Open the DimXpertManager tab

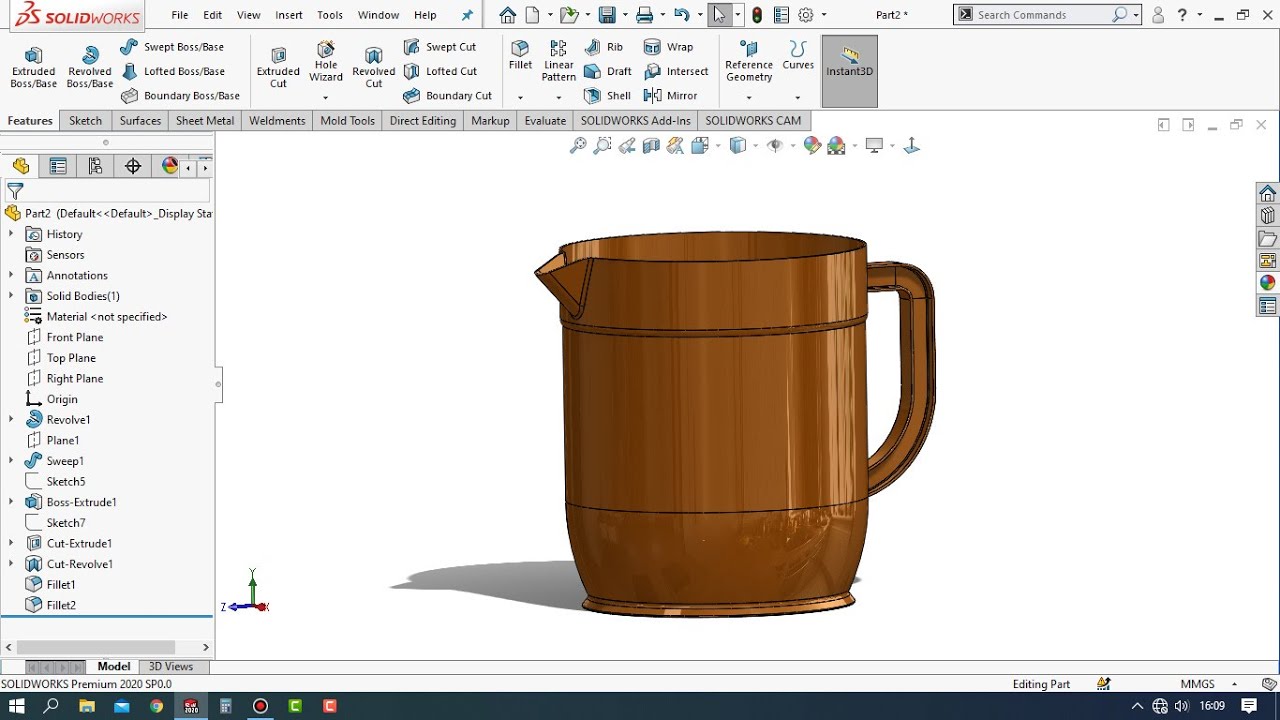point(132,166)
